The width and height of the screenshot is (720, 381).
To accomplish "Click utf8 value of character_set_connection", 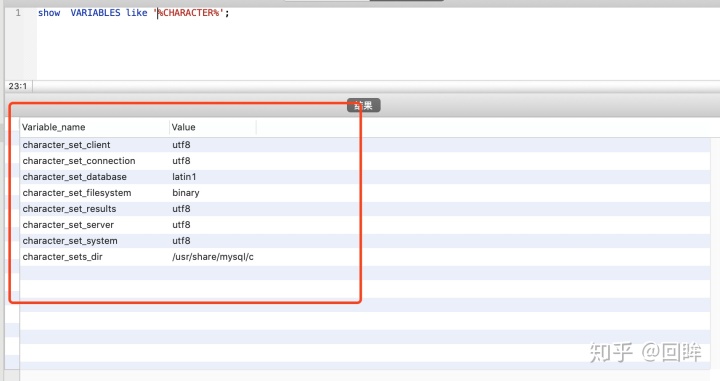I will 181,161.
